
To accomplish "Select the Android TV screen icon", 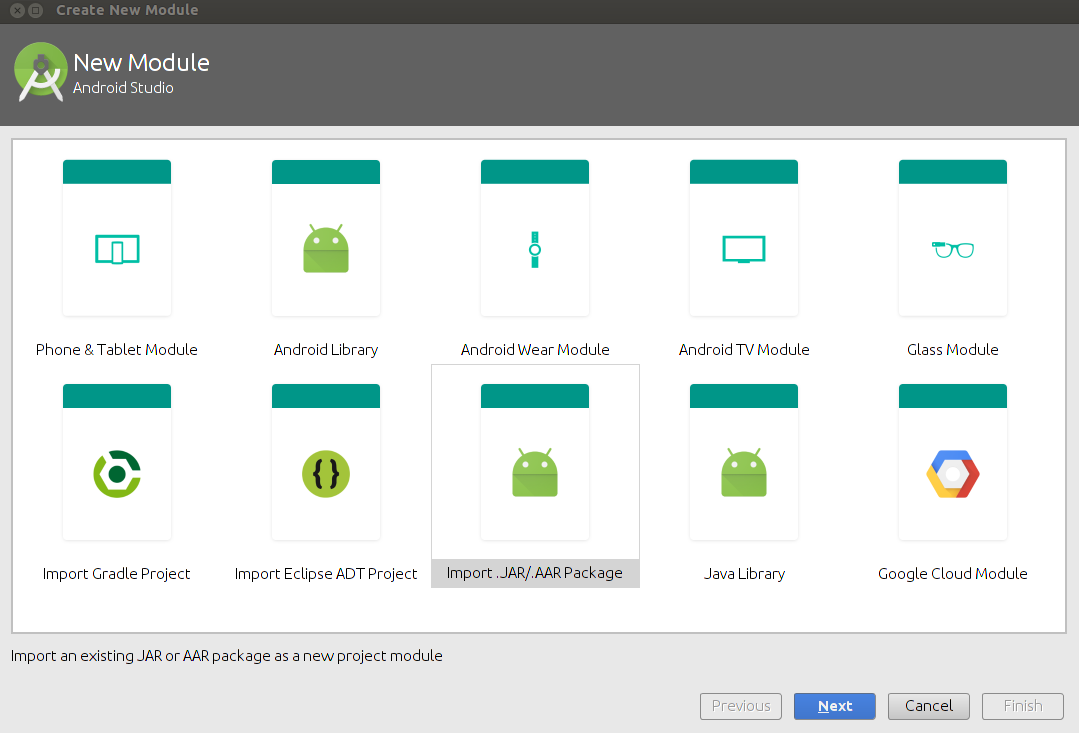I will point(744,249).
